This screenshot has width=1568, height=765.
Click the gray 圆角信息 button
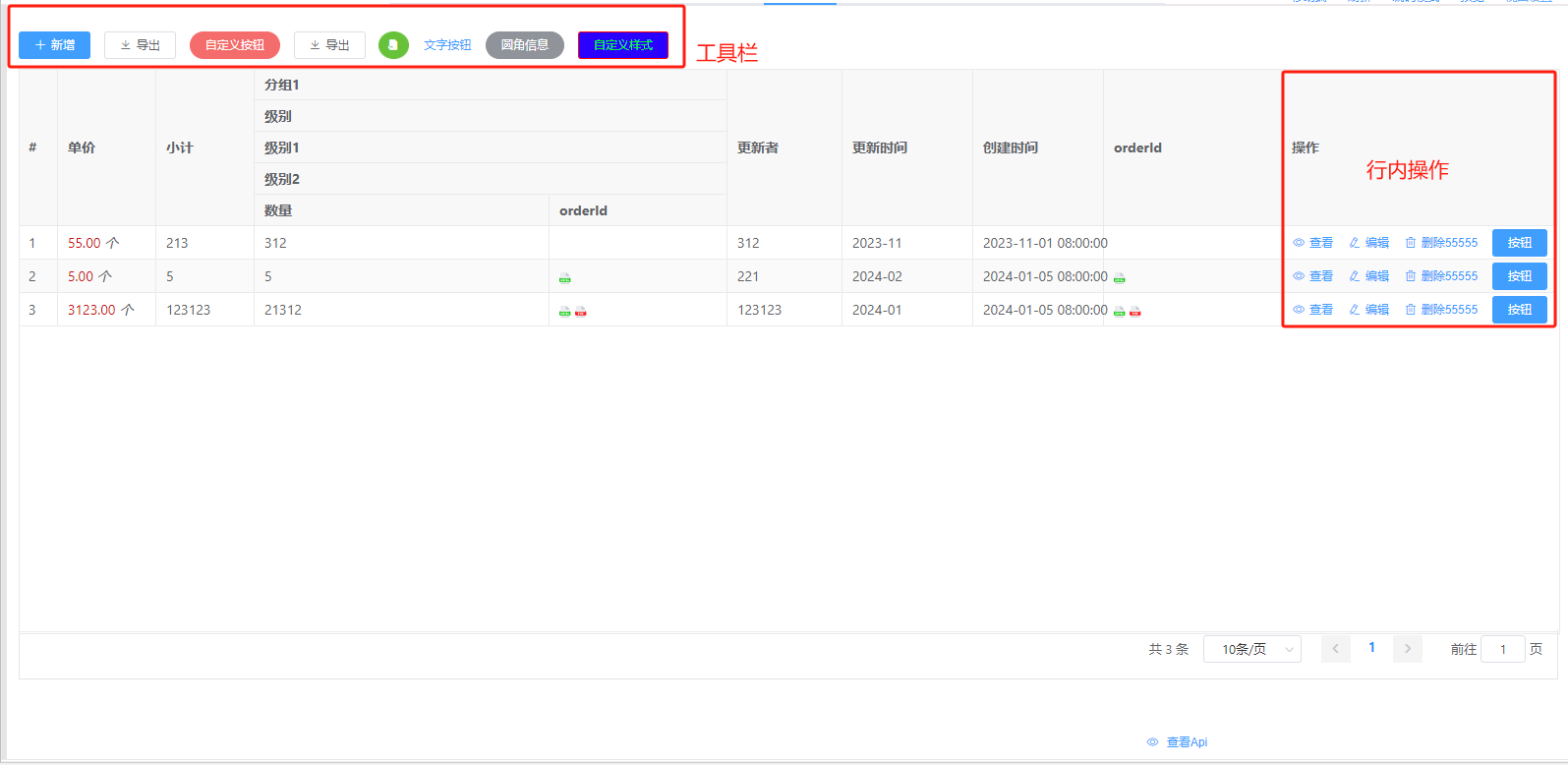coord(524,45)
